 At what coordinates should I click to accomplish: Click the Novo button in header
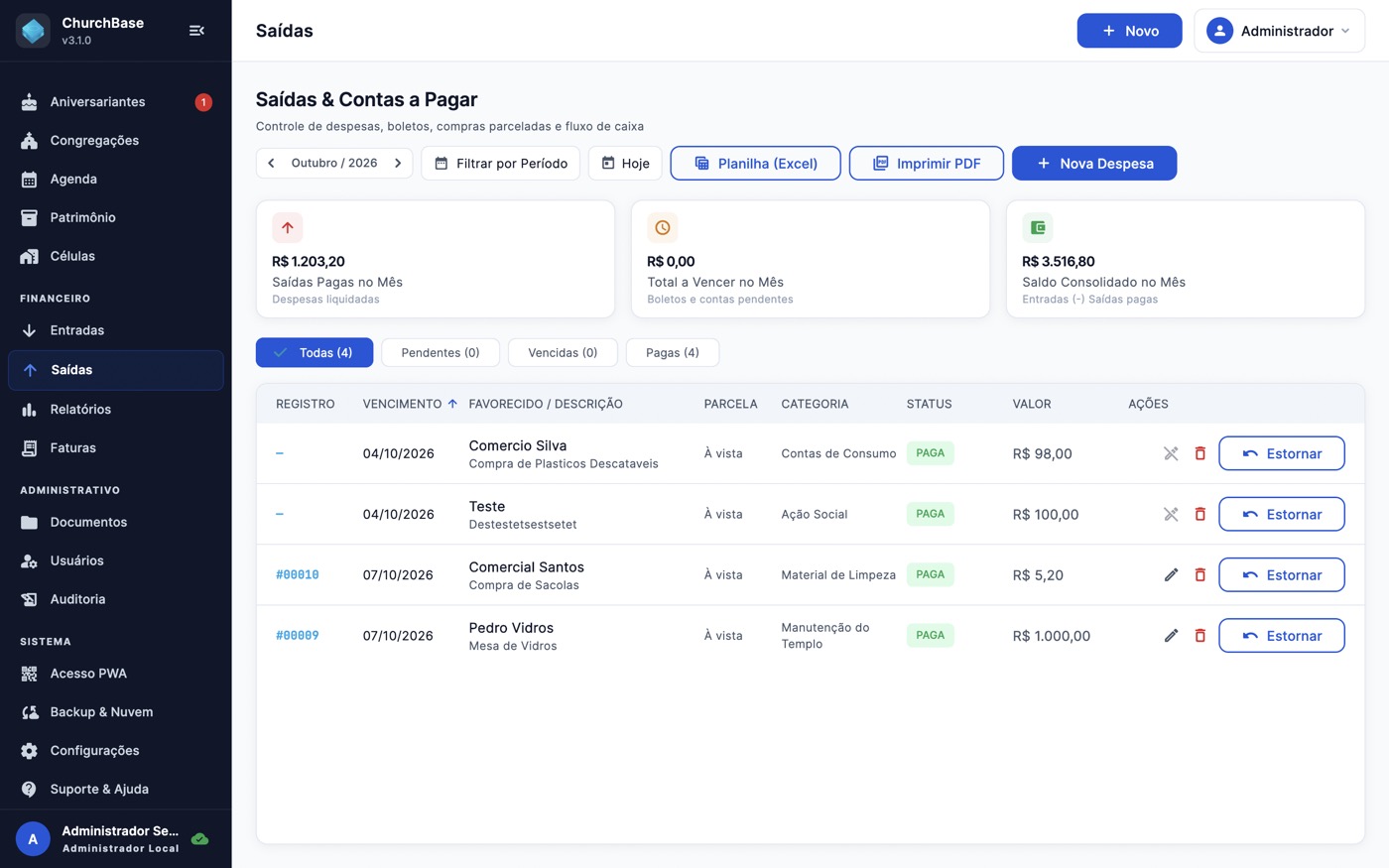click(1129, 31)
